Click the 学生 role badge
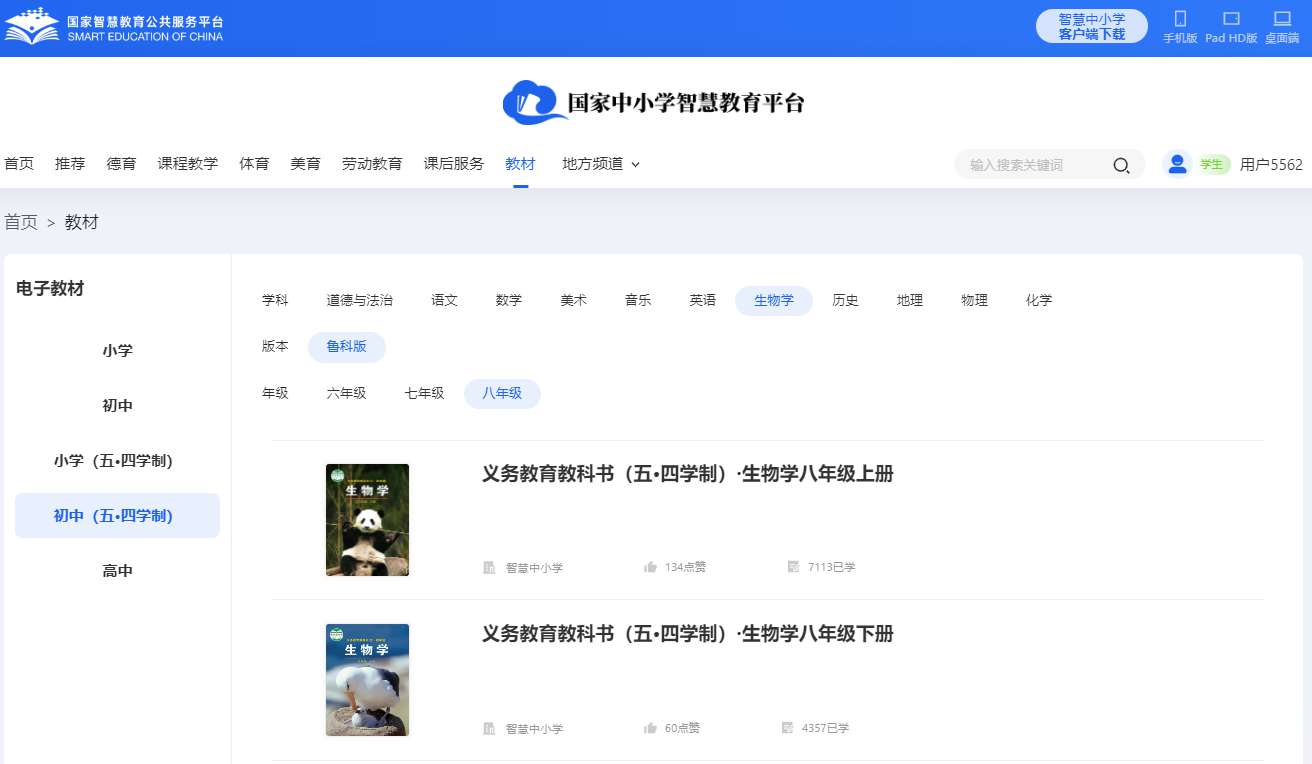The image size is (1312, 764). click(1213, 165)
